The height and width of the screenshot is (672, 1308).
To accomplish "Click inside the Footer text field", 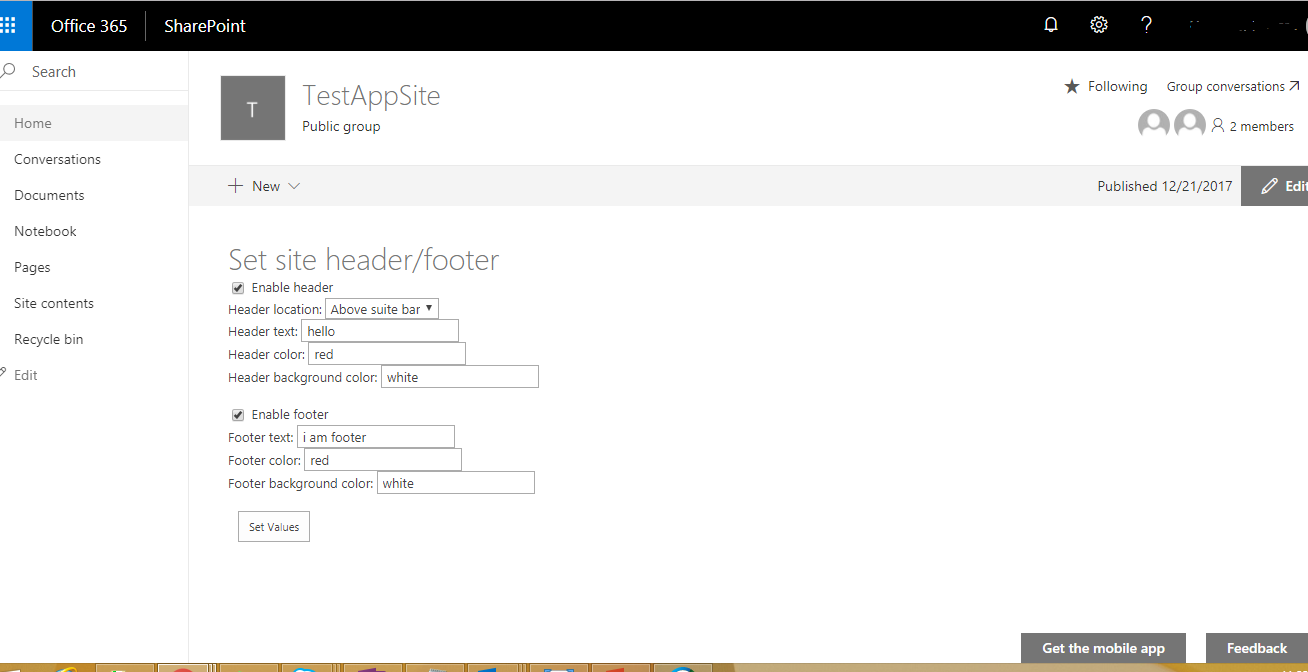I will (x=375, y=436).
